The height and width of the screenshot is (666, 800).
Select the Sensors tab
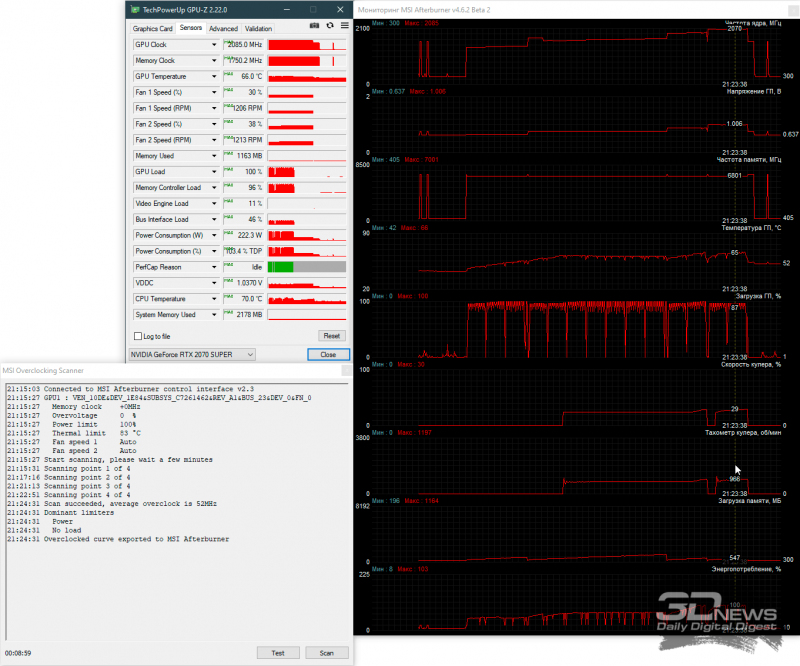coord(191,28)
